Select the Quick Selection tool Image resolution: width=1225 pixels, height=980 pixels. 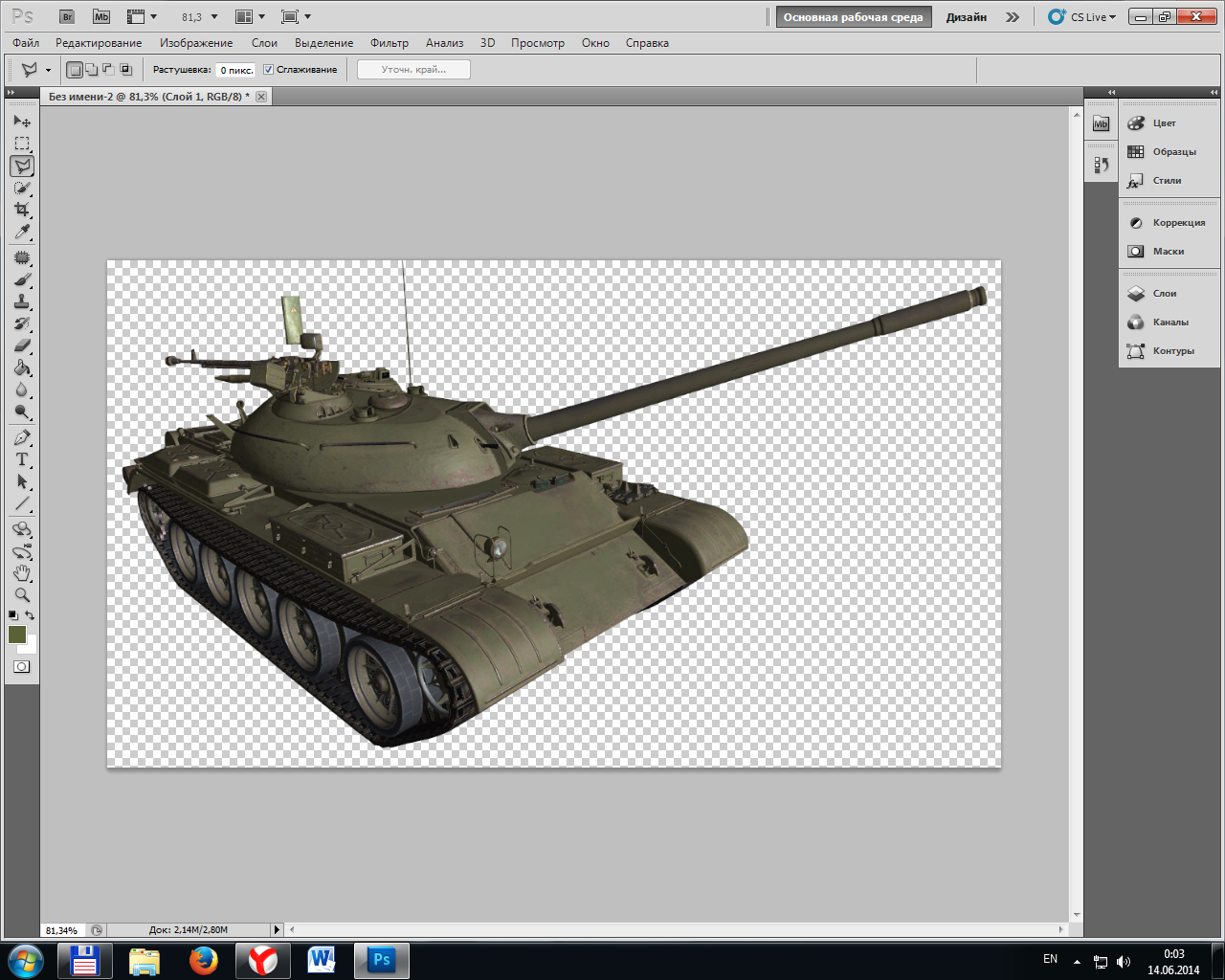point(22,189)
